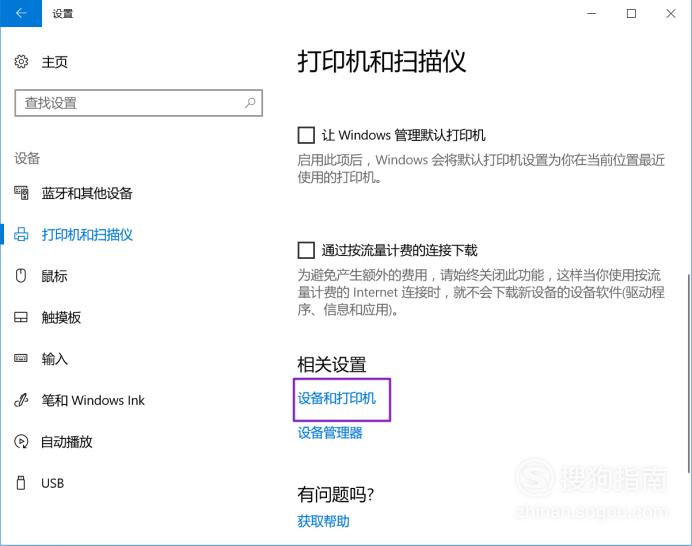Minimize the Settings window
Screen dimensions: 692x546
(x=591, y=13)
